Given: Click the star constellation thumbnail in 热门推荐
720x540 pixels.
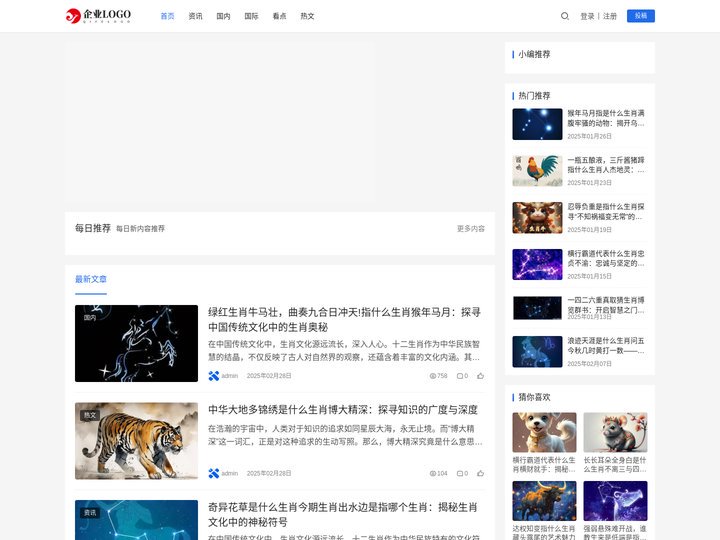Looking at the screenshot, I should 537,124.
